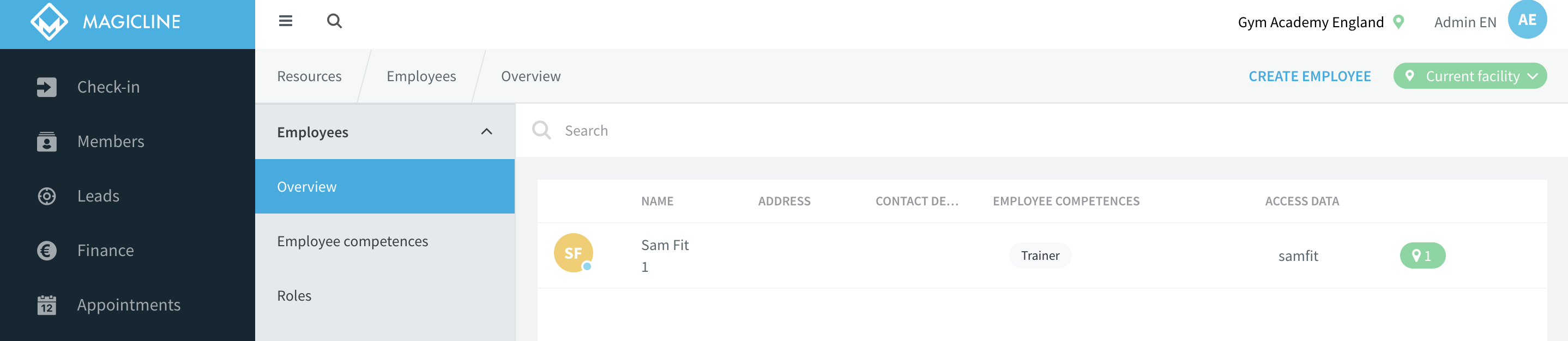Click into the employee Search field
Viewport: 1568px width, 341px height.
tap(1041, 131)
